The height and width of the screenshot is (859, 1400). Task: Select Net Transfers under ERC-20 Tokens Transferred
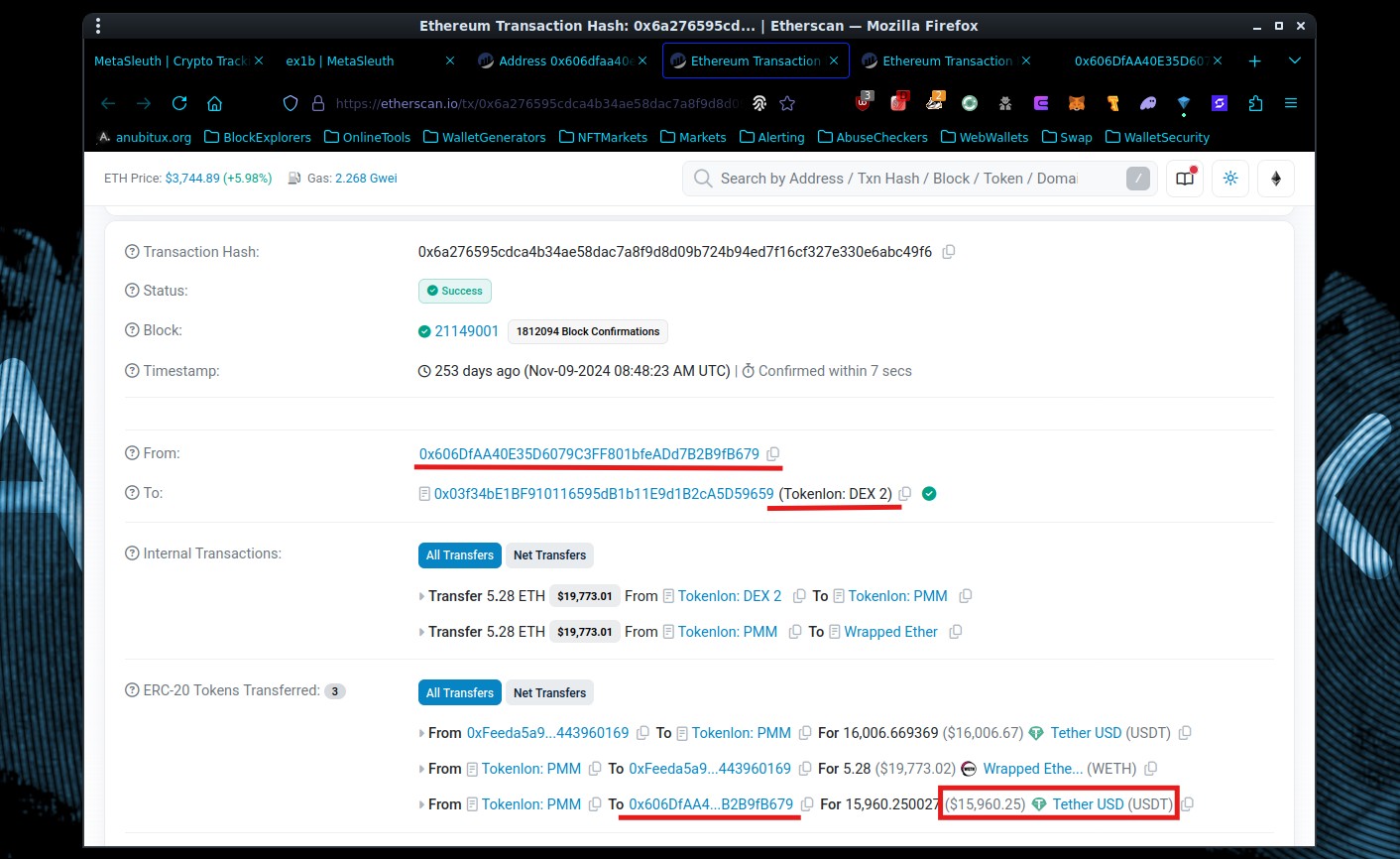[x=549, y=693]
